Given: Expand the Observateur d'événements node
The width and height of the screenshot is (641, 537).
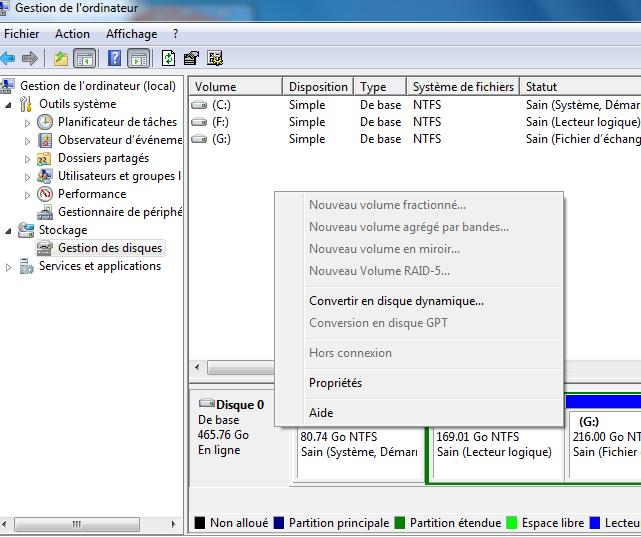Looking at the screenshot, I should [27, 141].
